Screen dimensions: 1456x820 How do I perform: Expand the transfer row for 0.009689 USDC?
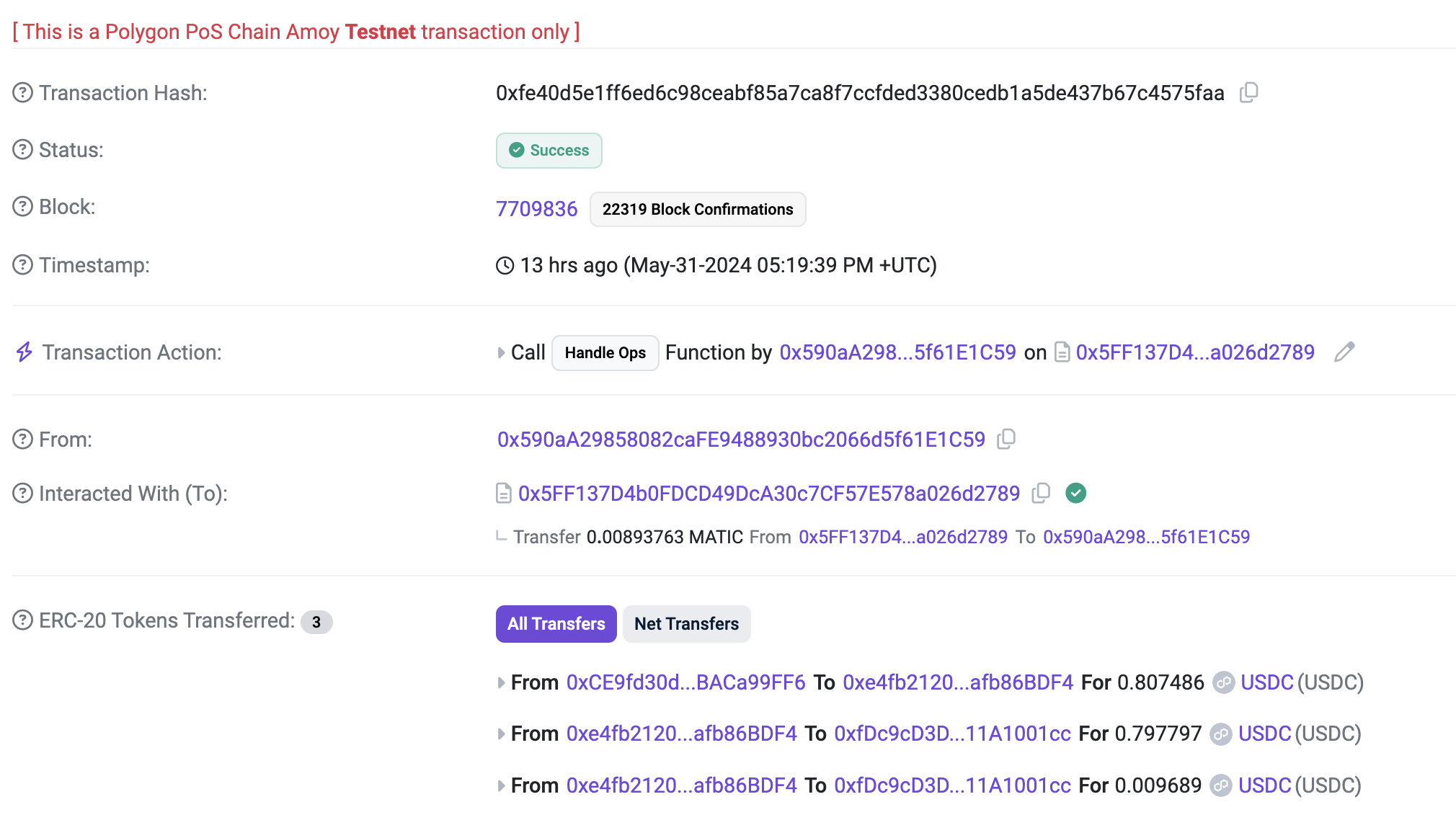click(501, 785)
